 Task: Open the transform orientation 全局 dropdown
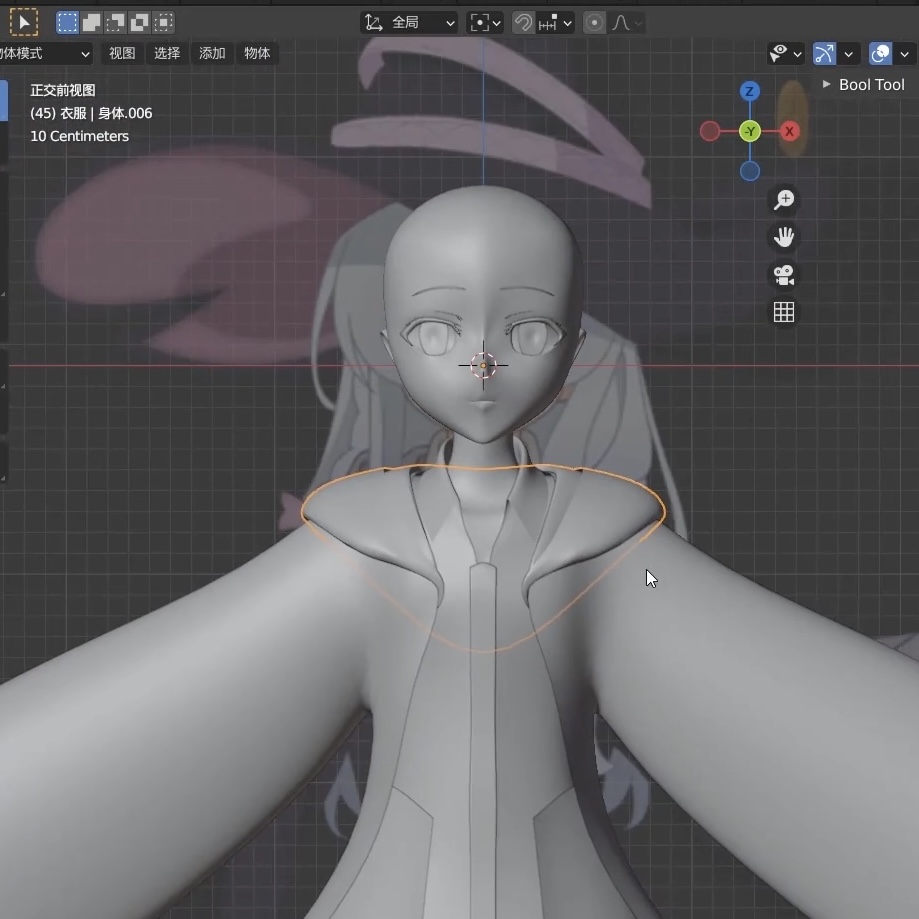pos(409,23)
